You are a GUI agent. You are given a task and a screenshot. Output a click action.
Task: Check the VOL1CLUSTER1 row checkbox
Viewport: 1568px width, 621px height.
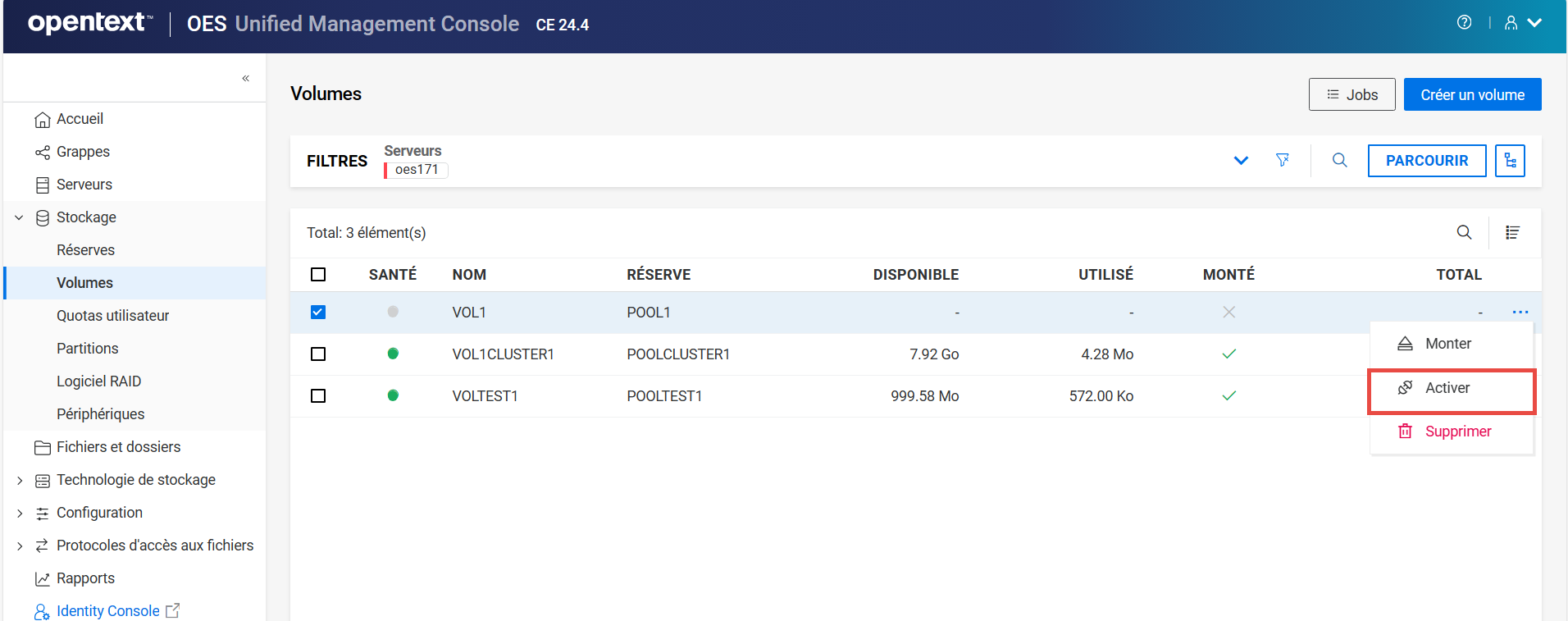point(318,354)
